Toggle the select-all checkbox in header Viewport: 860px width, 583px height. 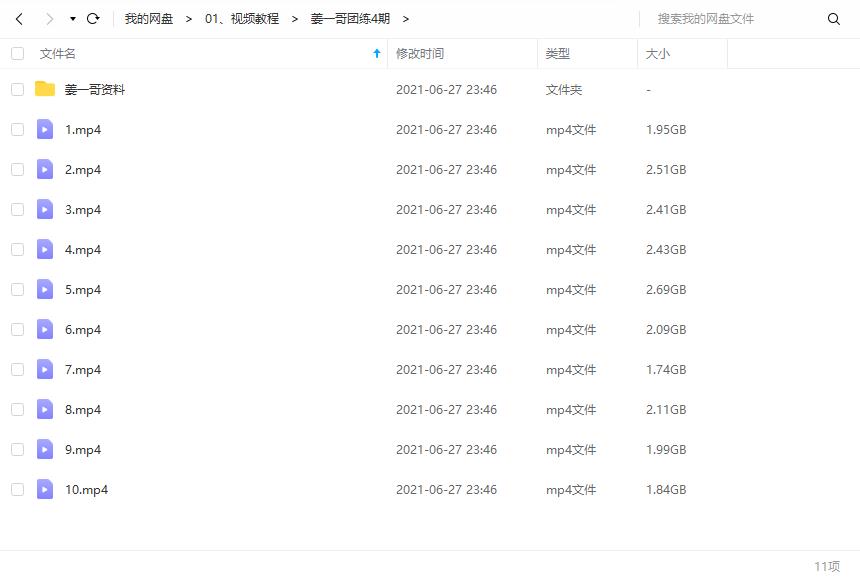[x=18, y=54]
